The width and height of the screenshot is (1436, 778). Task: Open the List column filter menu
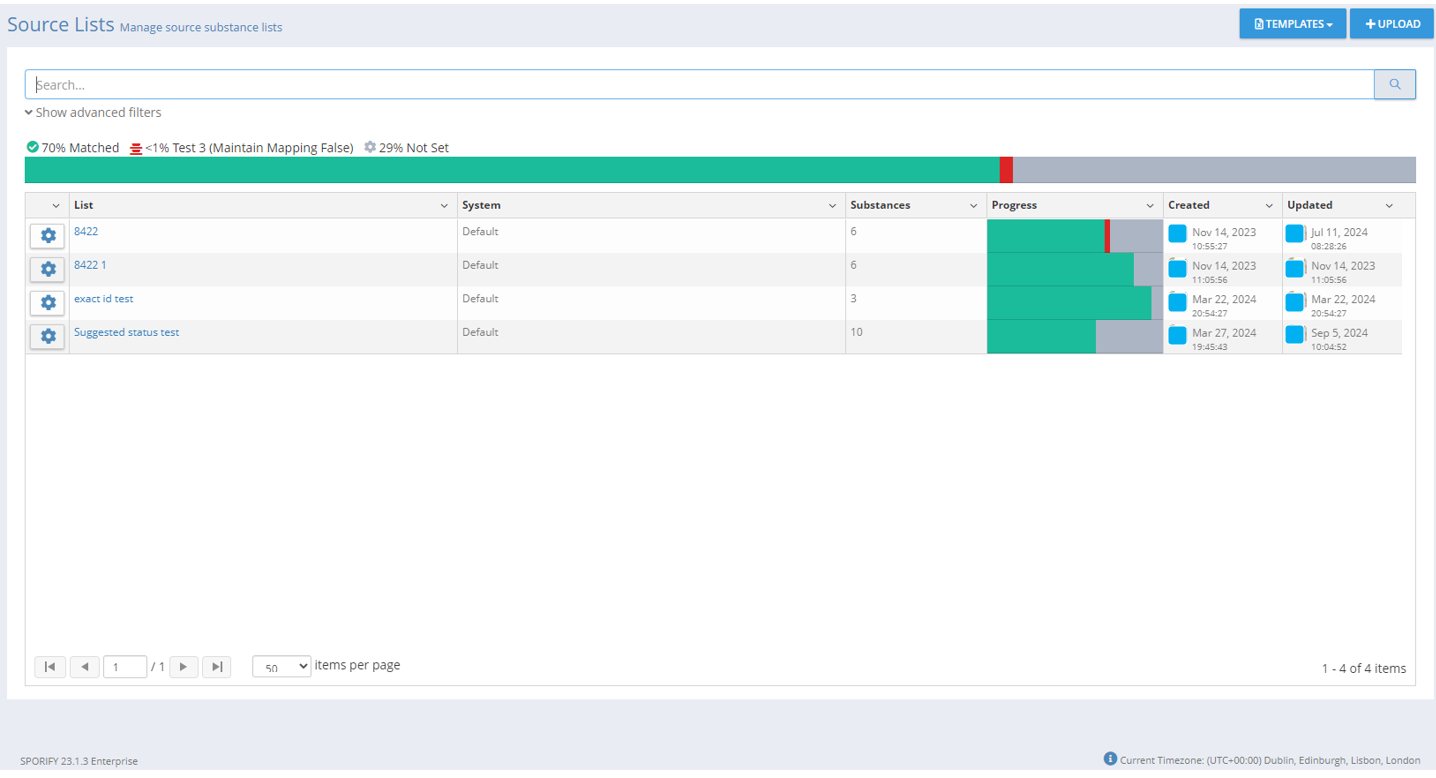pyautogui.click(x=444, y=206)
